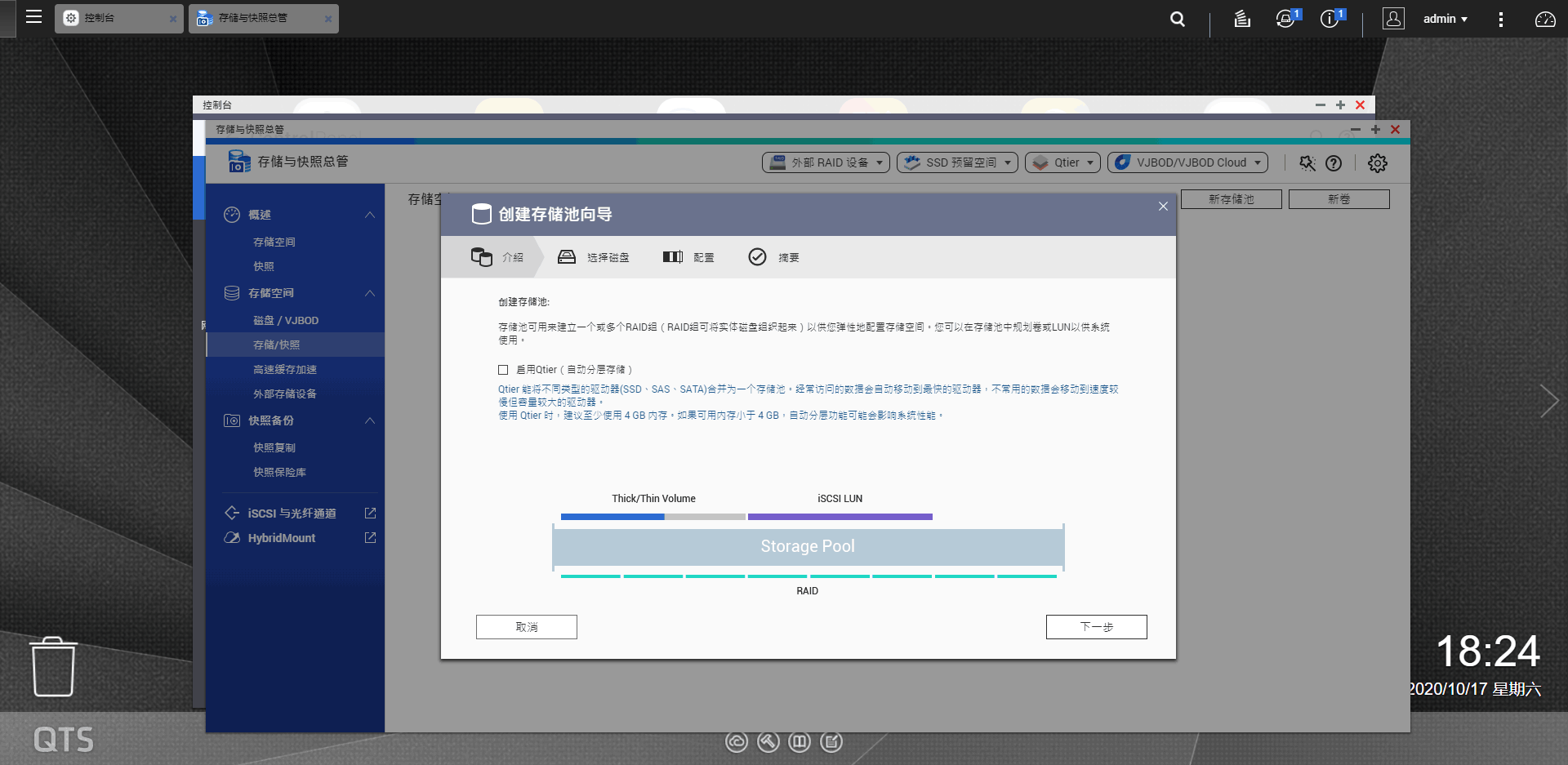This screenshot has width=1568, height=765.
Task: Click third bottom dock circular icon
Action: point(800,741)
